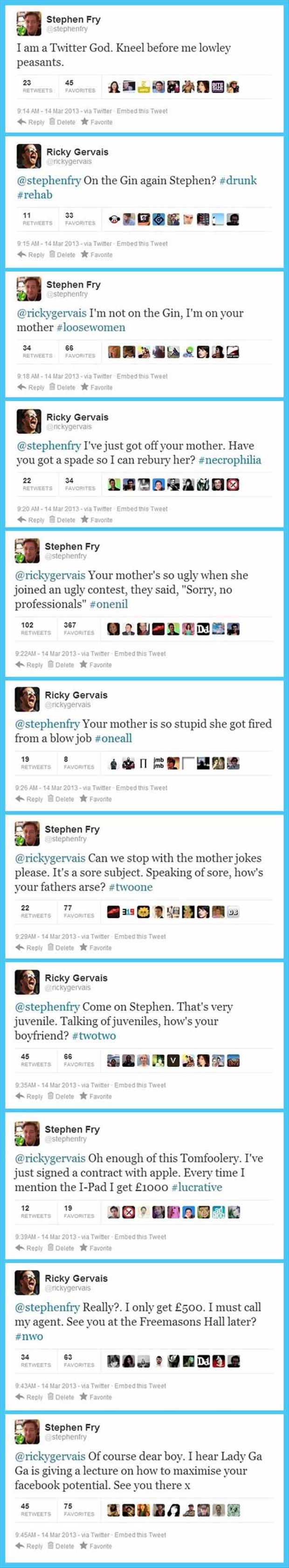Screen dimensions: 289x1568
Task: Open the #lucrative hashtag
Action: (197, 1188)
